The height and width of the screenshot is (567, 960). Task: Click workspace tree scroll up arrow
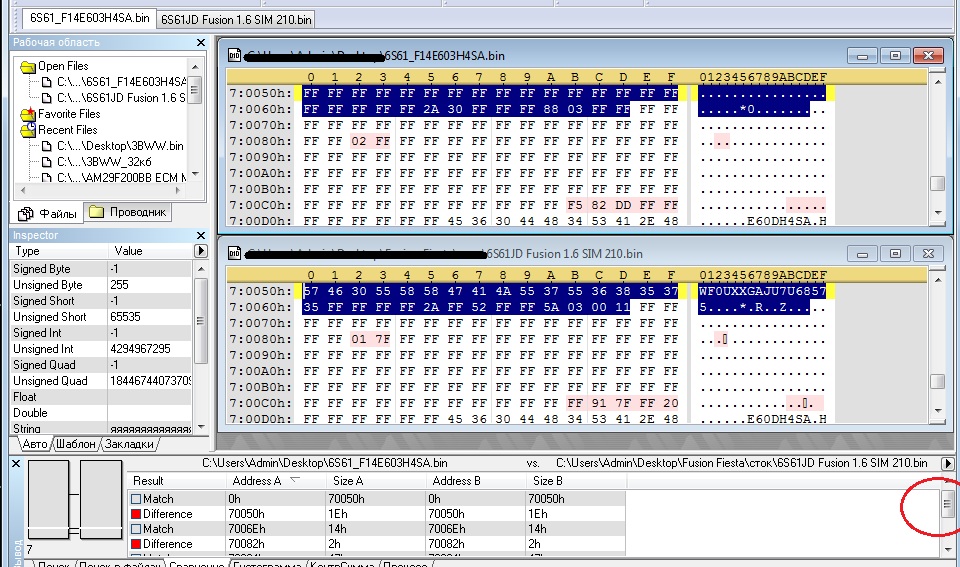click(x=195, y=67)
